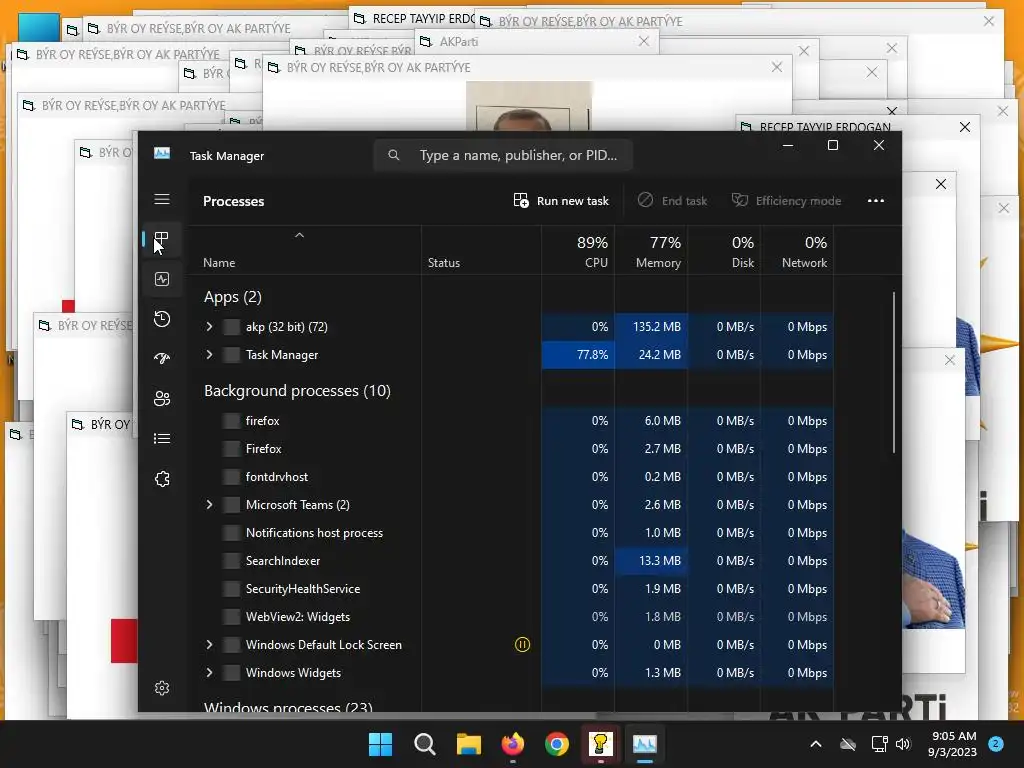Sort by the Memory column header
Viewport: 1024px width, 768px height.
click(x=651, y=251)
